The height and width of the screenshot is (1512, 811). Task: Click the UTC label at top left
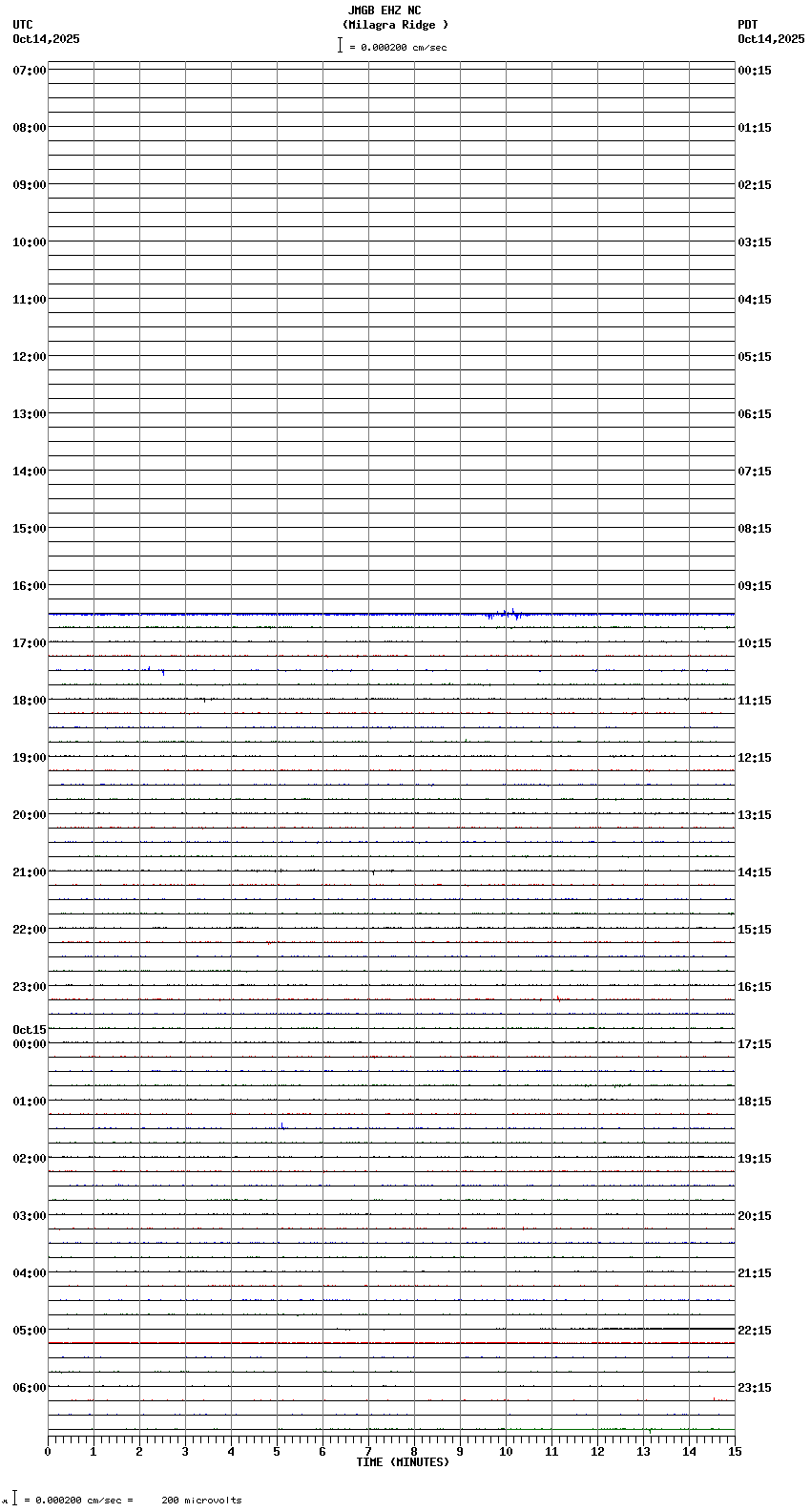[23, 25]
